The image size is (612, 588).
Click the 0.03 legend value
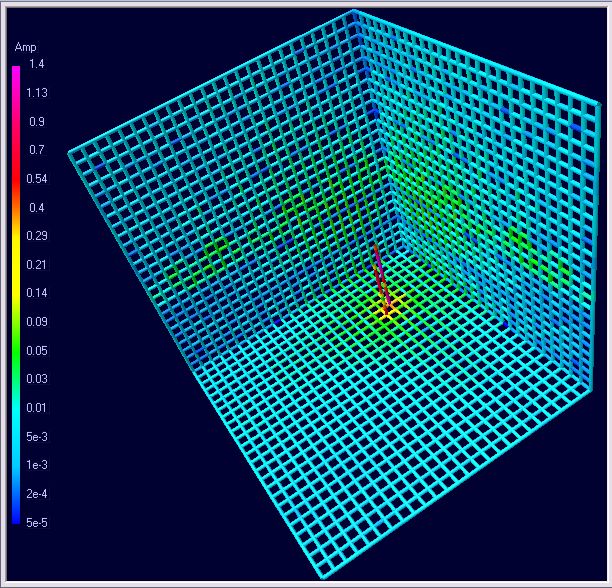click(x=37, y=378)
